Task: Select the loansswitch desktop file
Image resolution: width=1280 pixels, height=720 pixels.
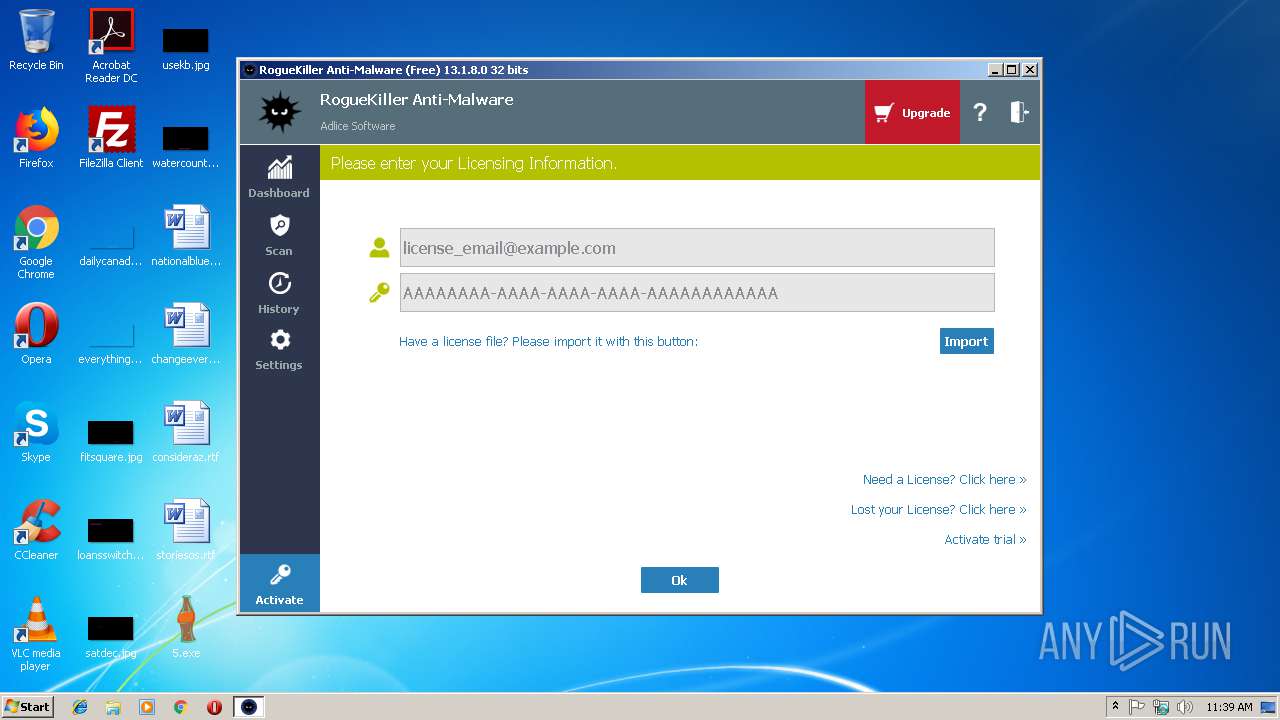Action: (111, 538)
